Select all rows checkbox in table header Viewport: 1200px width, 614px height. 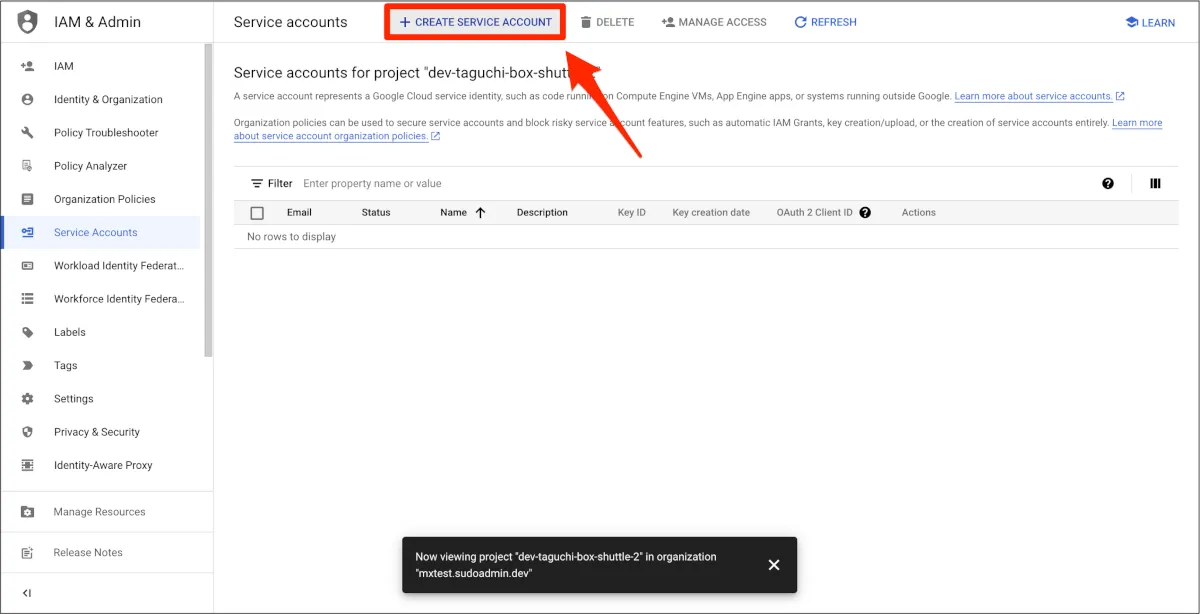(257, 213)
